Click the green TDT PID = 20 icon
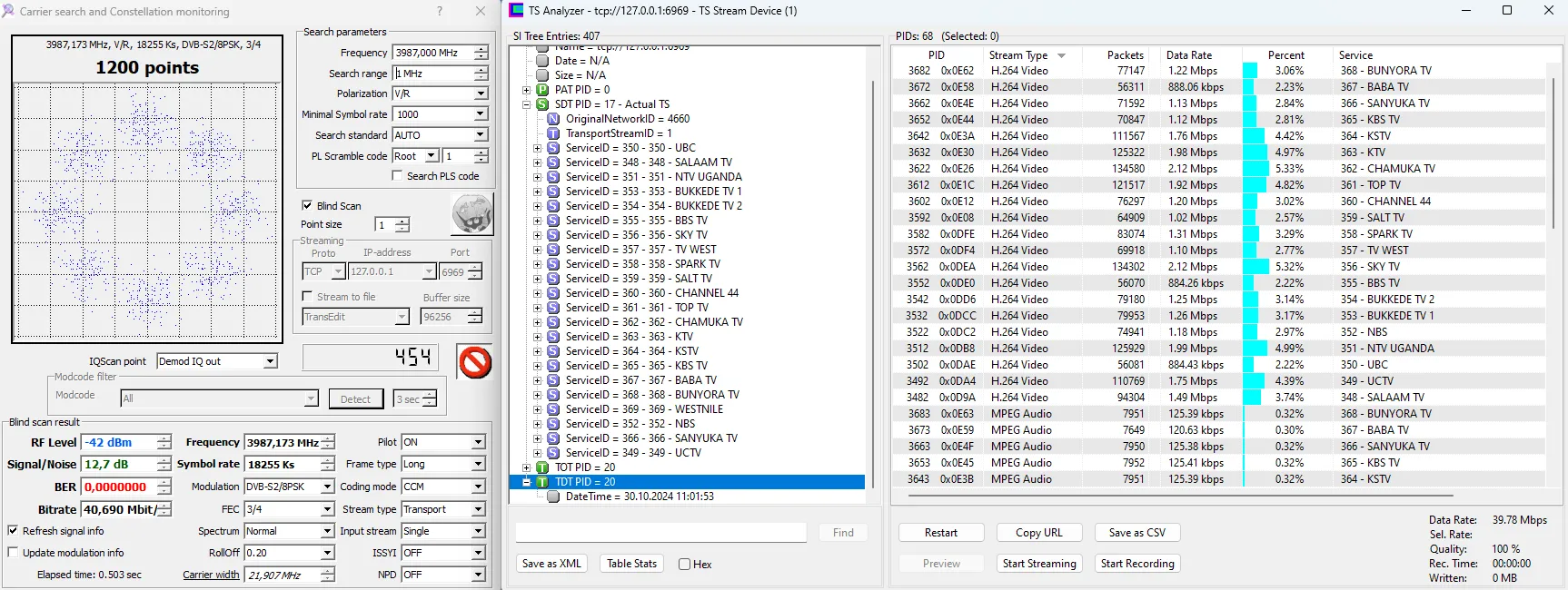This screenshot has height=590, width=1568. point(542,482)
